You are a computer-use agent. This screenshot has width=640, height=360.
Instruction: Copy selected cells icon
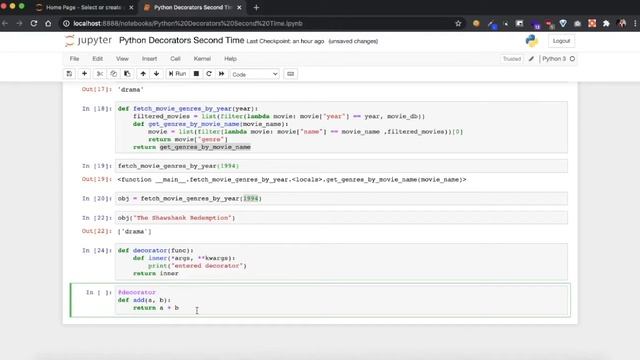[113, 74]
